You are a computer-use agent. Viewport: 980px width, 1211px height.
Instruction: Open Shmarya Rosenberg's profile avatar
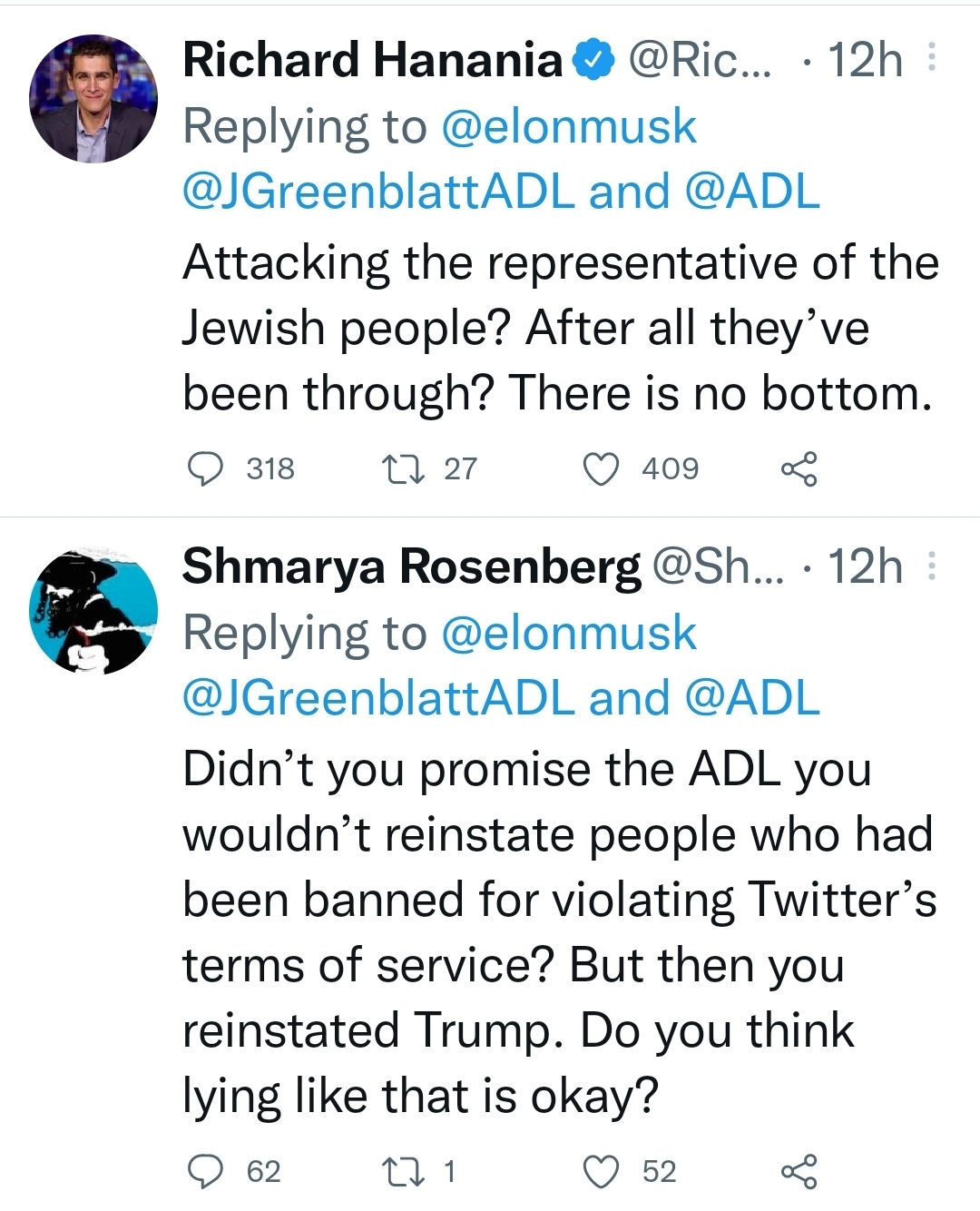coord(93,610)
